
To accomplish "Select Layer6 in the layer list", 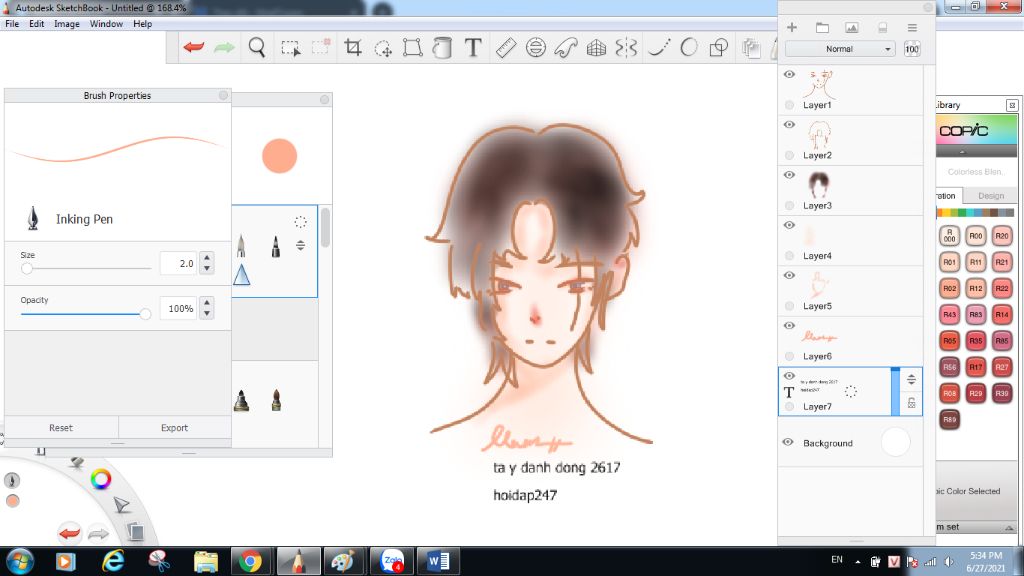I will pyautogui.click(x=850, y=341).
